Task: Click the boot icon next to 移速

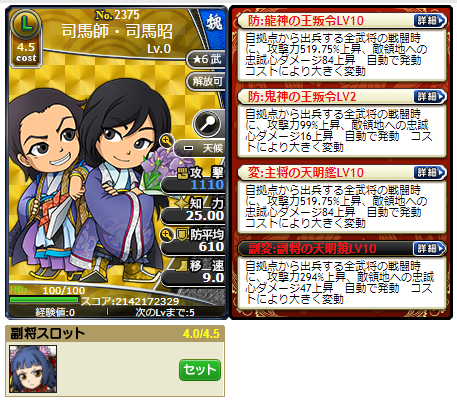Action: tap(181, 265)
